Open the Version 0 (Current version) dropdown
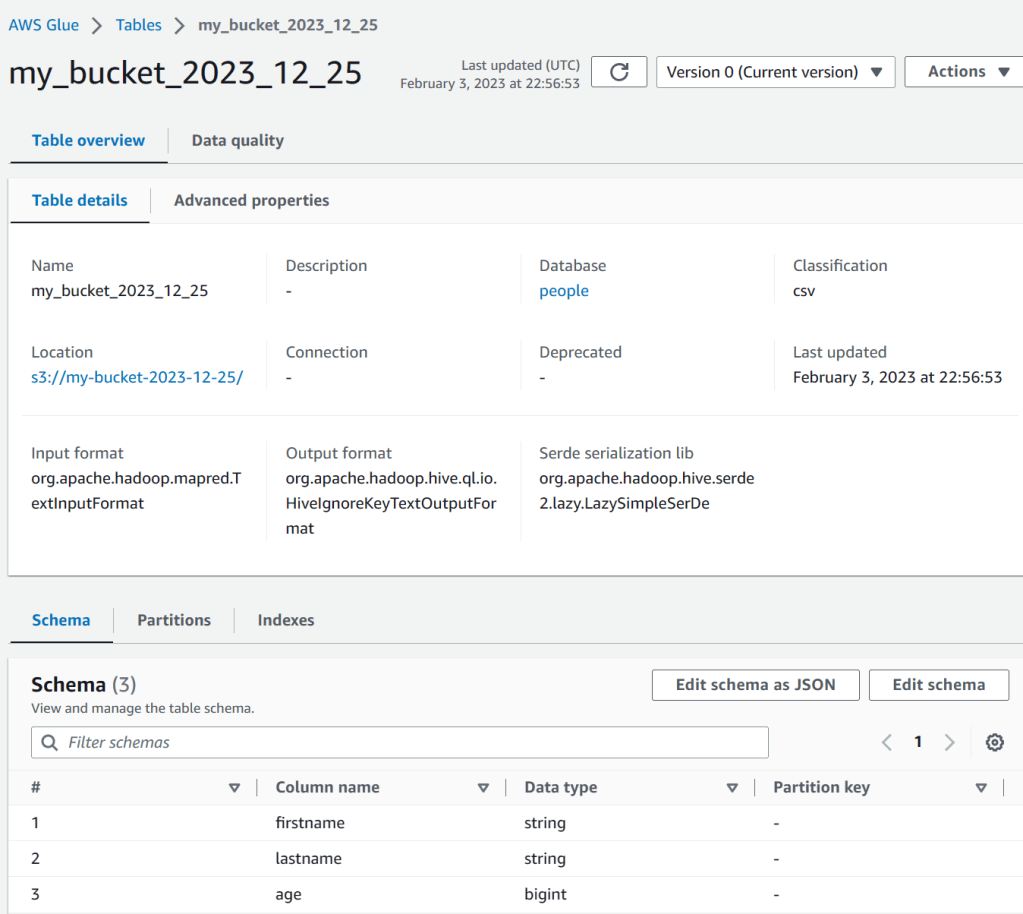 point(775,72)
